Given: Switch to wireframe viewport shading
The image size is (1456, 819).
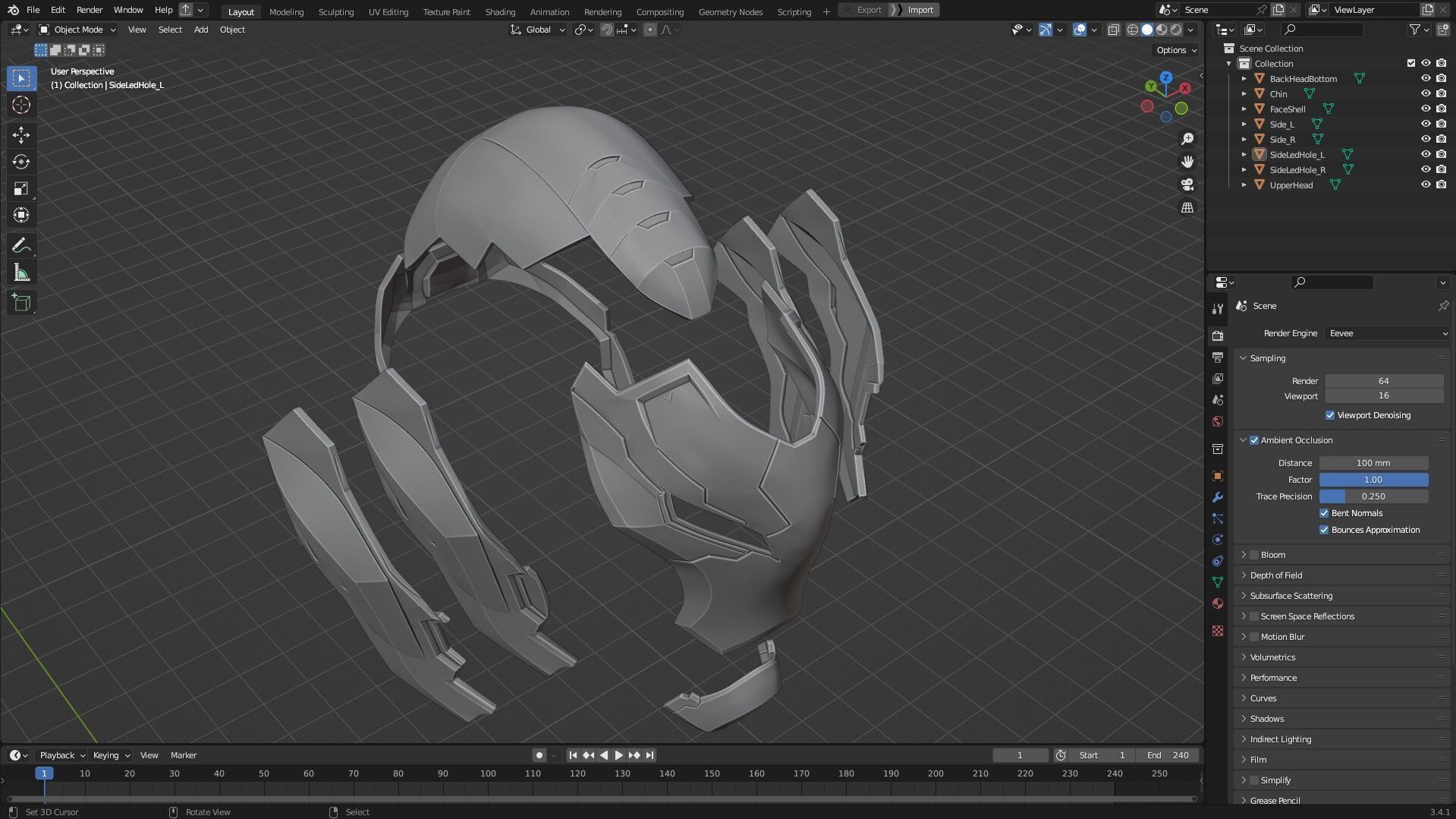Looking at the screenshot, I should click(x=1133, y=30).
